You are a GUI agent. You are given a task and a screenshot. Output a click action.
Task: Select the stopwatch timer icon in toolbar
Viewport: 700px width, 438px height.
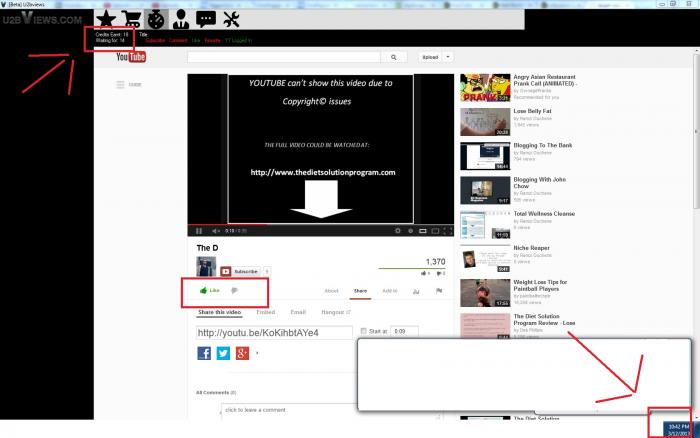click(x=156, y=19)
